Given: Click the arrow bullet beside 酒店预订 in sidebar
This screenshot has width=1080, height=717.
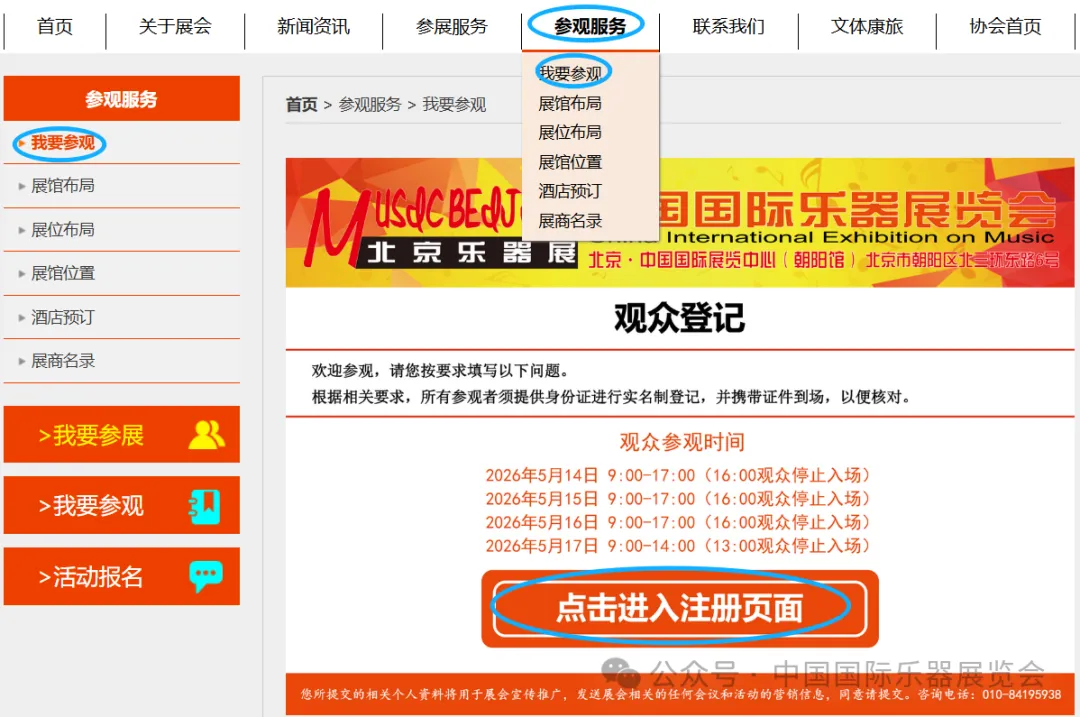Looking at the screenshot, I should pyautogui.click(x=21, y=318).
